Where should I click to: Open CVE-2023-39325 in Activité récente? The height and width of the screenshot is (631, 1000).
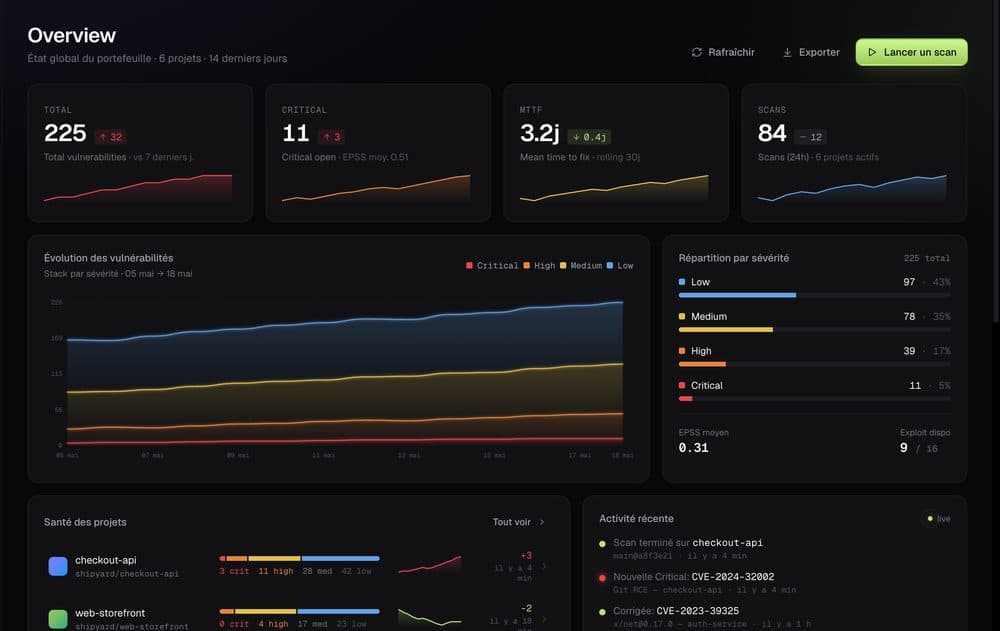click(x=698, y=611)
